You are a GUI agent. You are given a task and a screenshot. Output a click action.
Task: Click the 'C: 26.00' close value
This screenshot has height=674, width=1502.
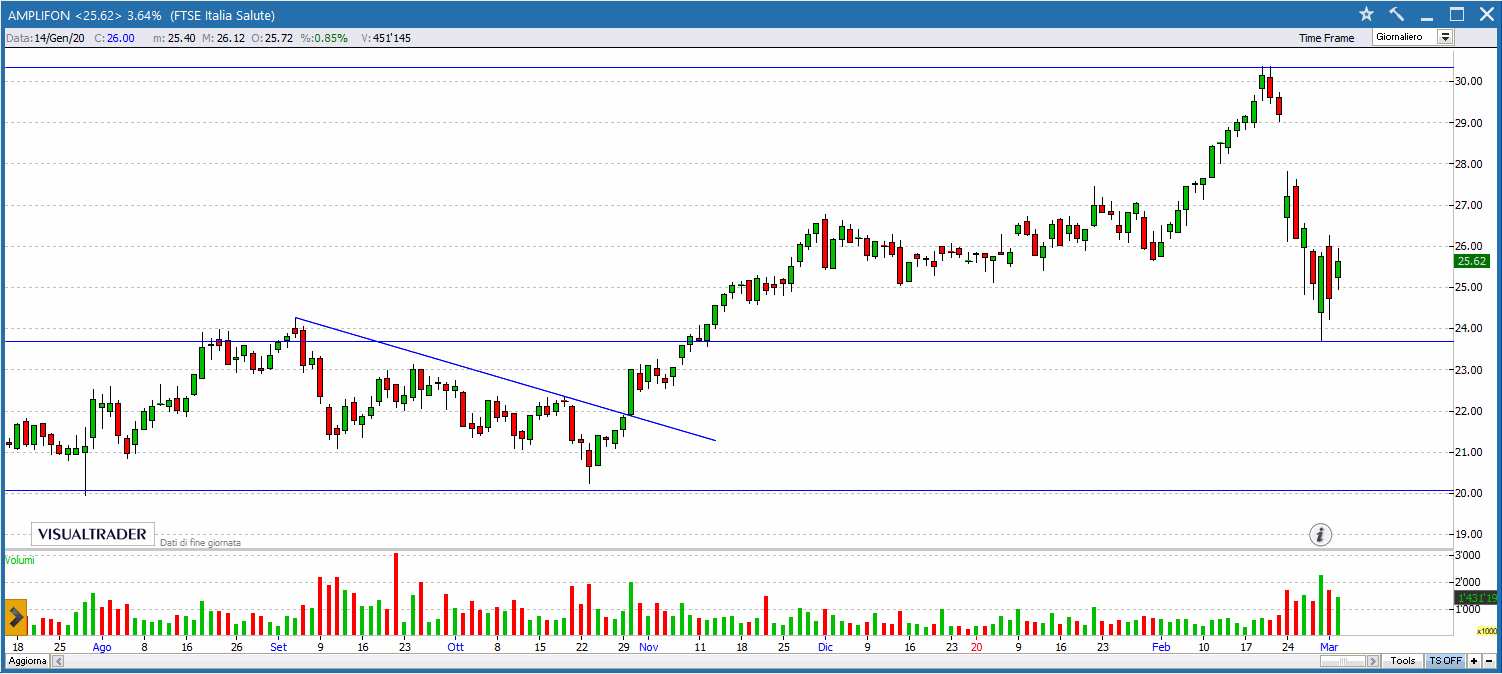[x=114, y=38]
